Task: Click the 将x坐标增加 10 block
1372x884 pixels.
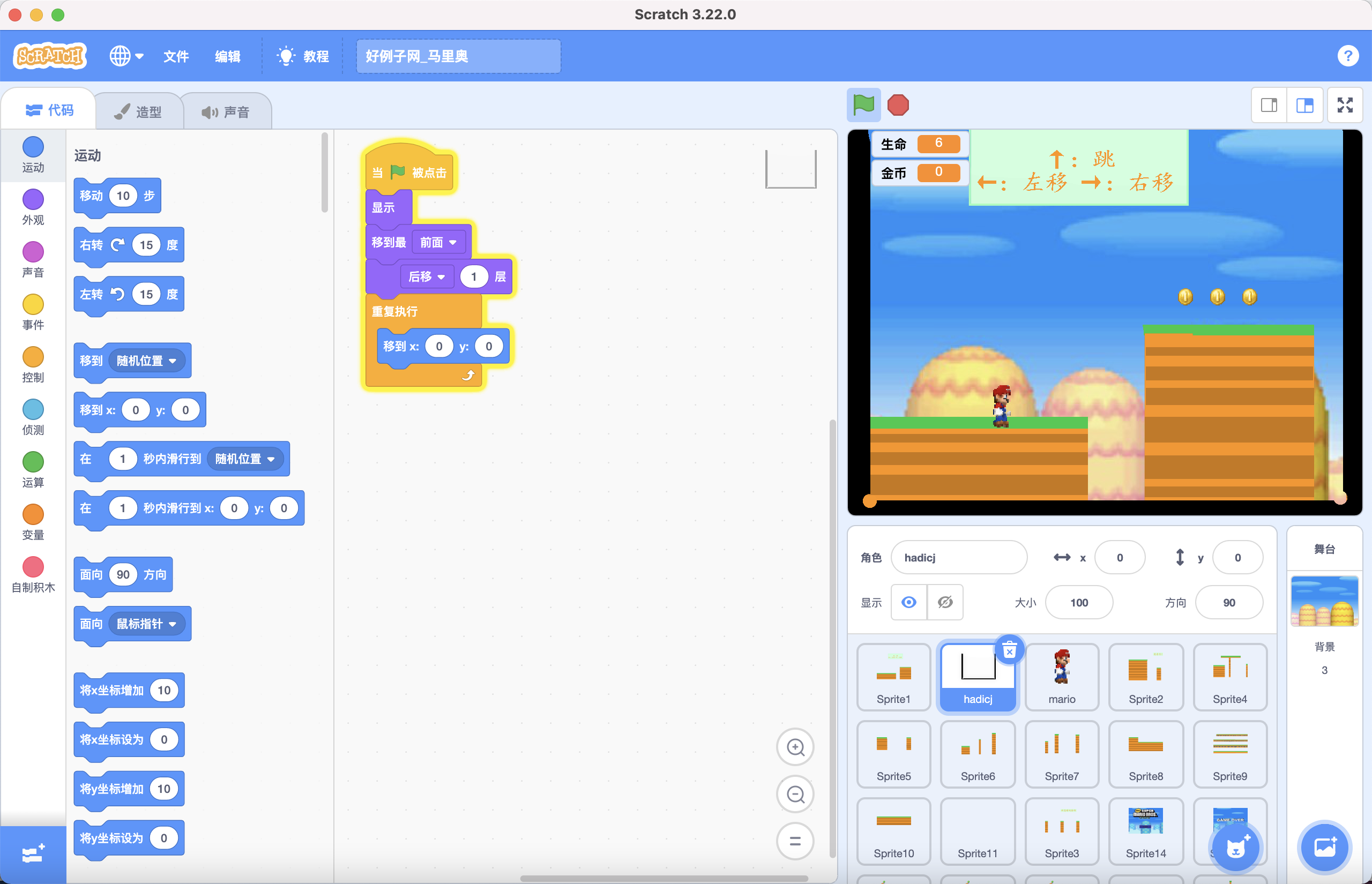Action: click(129, 690)
